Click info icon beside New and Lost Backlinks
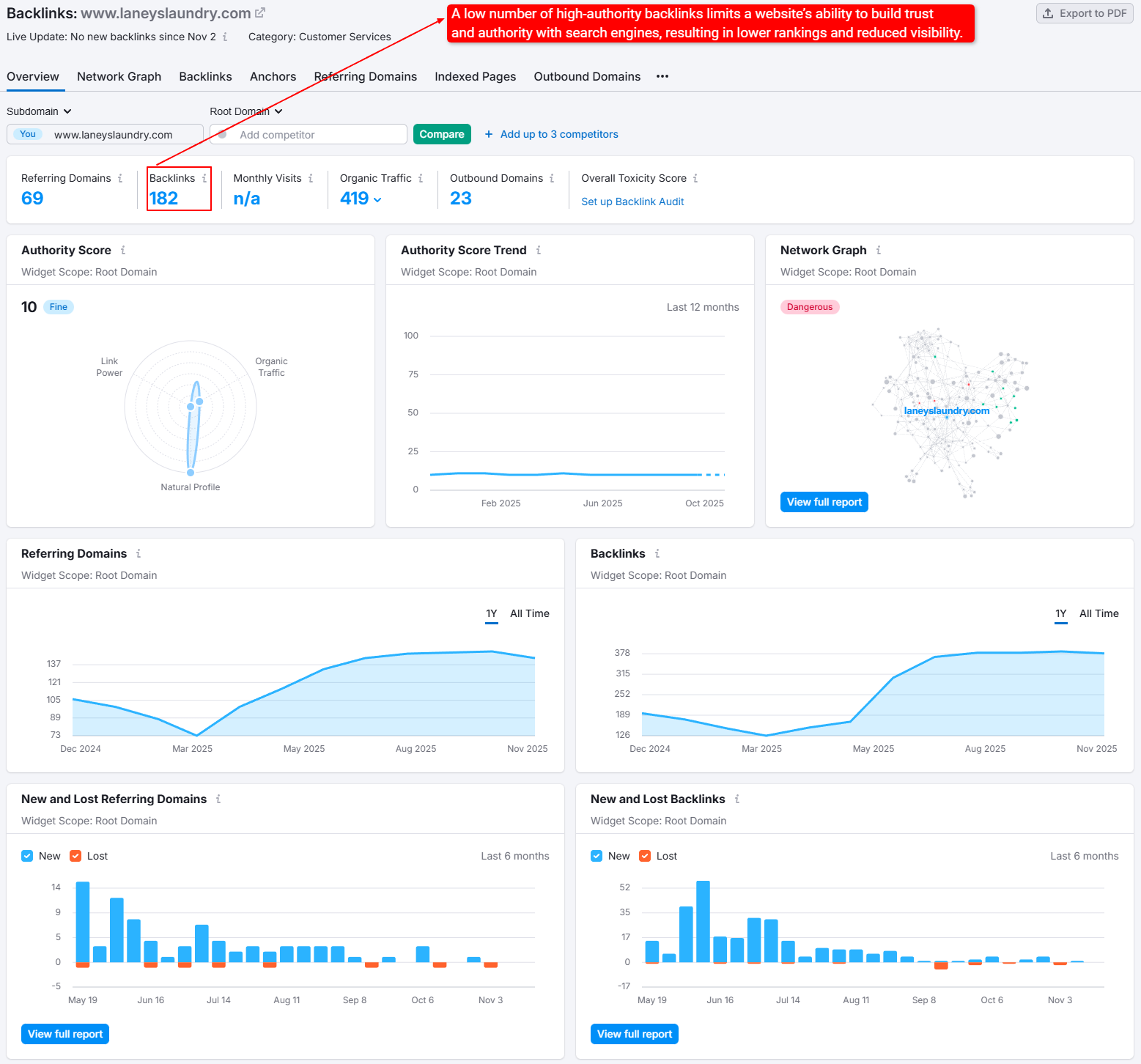 pyautogui.click(x=737, y=799)
